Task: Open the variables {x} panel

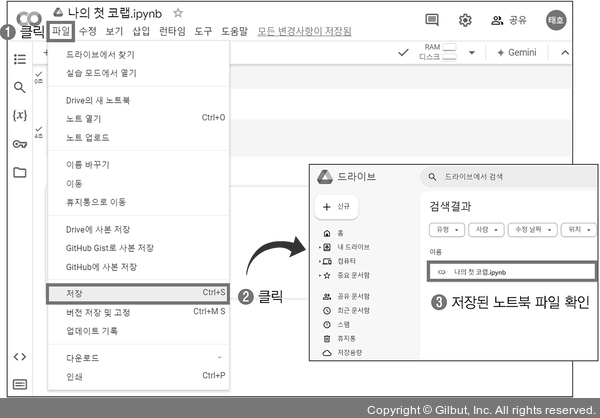Action: 19,115
